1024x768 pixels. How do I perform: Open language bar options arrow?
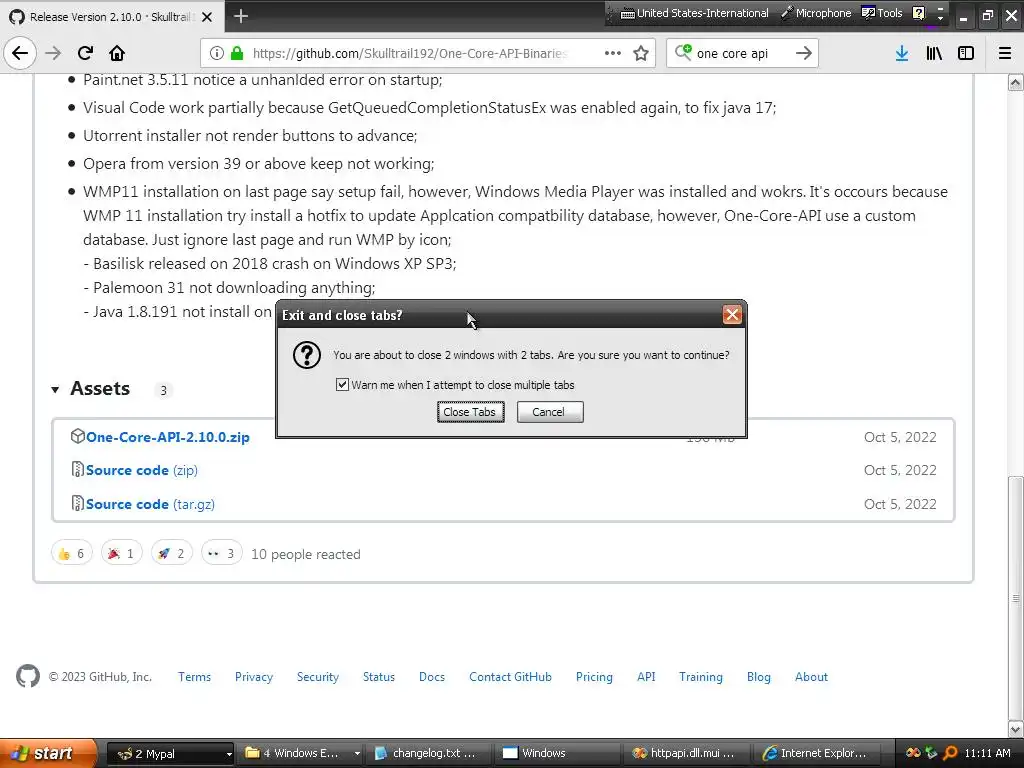point(940,18)
